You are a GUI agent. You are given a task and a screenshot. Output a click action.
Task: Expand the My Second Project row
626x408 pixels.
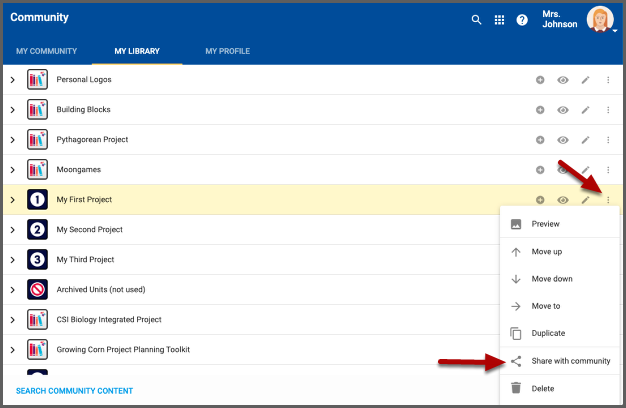pyautogui.click(x=12, y=230)
